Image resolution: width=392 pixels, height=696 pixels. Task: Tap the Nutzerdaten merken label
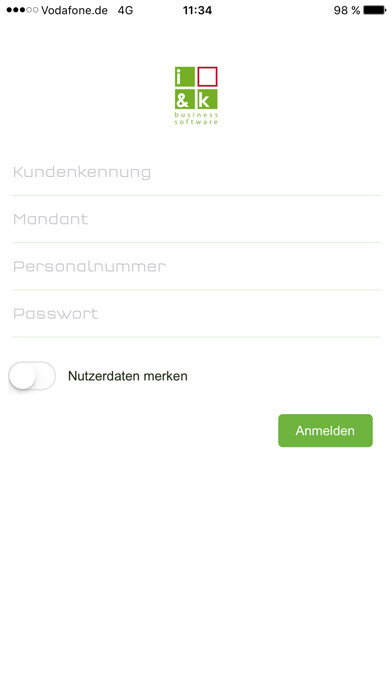(x=128, y=376)
